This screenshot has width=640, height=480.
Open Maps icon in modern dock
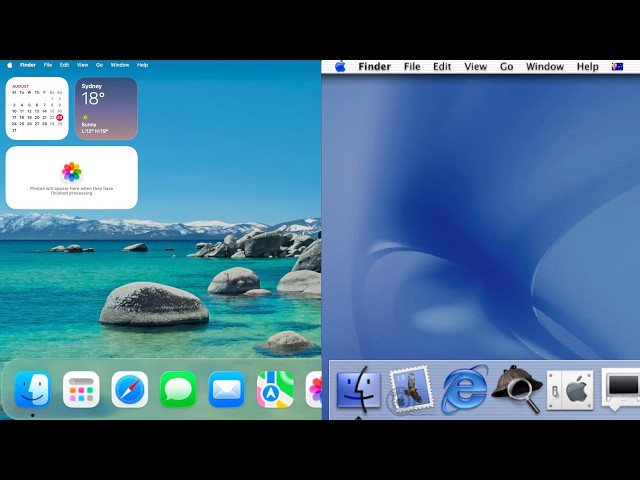tap(275, 389)
